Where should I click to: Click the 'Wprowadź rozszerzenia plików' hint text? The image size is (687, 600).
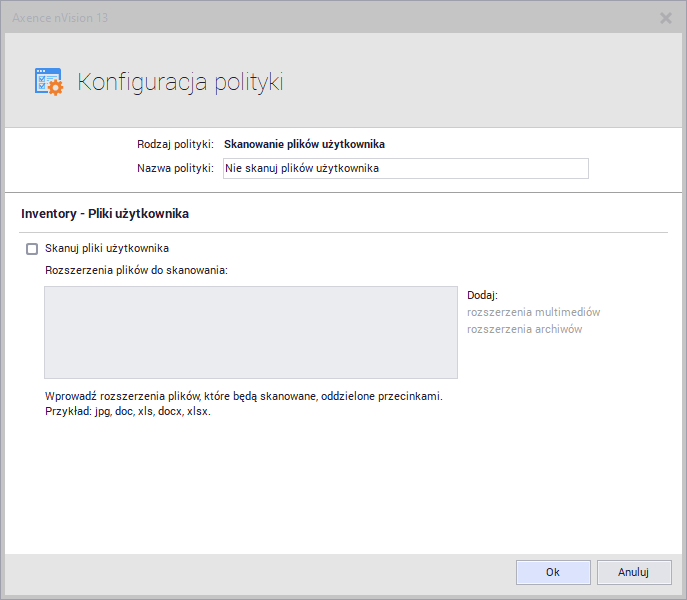[x=243, y=396]
